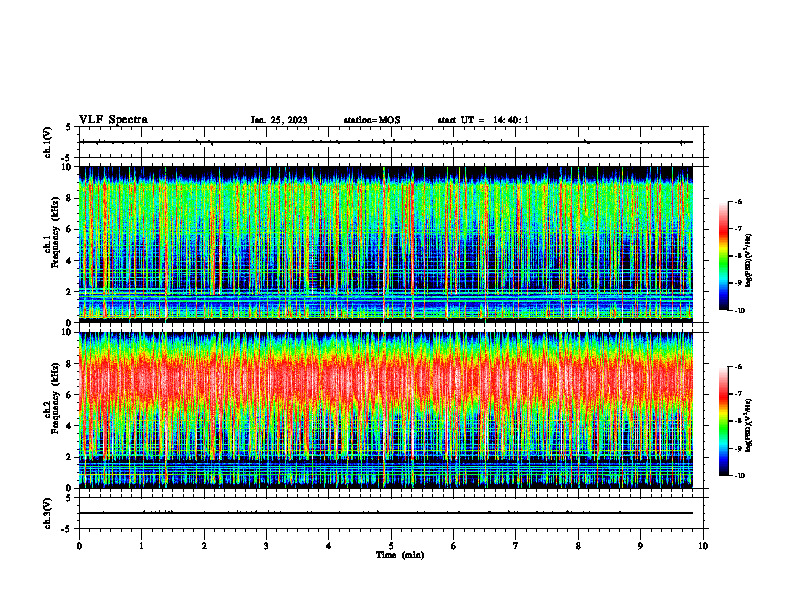The image size is (792, 612).
Task: Click the ch.1 frequency axis "4" tick label
Action: coord(70,261)
